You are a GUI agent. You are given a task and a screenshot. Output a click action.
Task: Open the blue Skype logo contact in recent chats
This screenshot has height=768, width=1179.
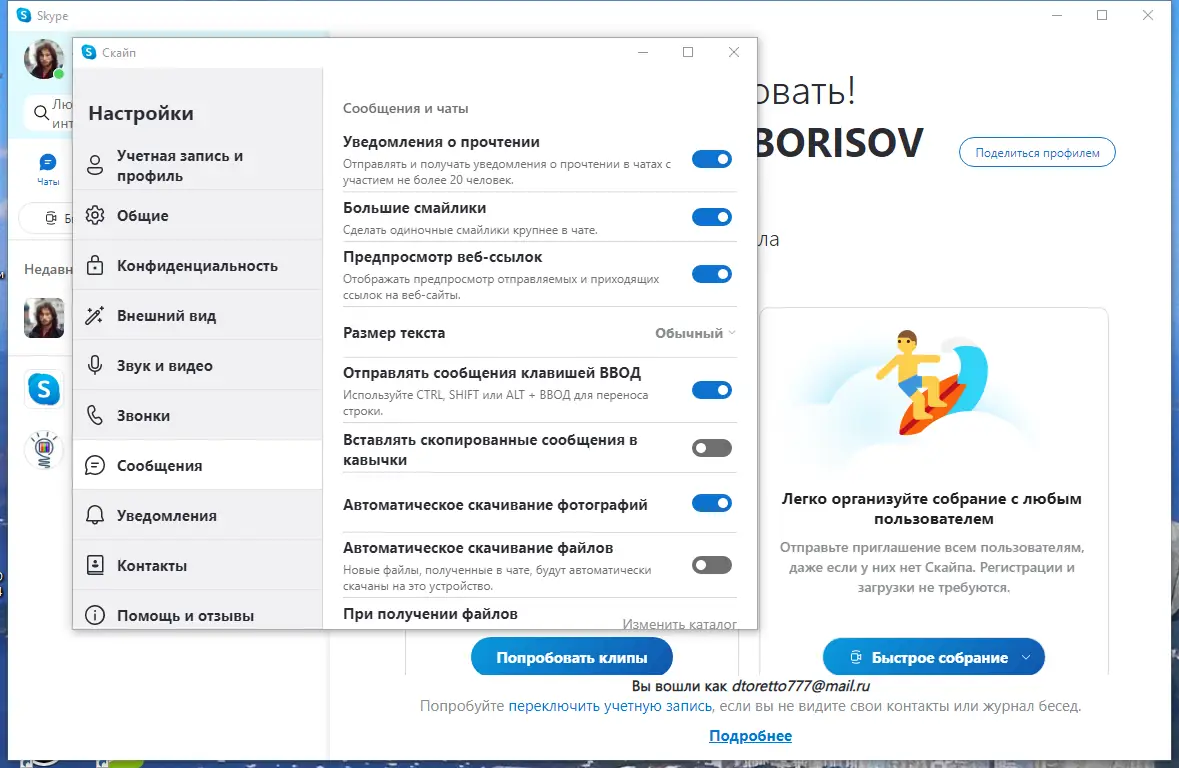point(44,389)
